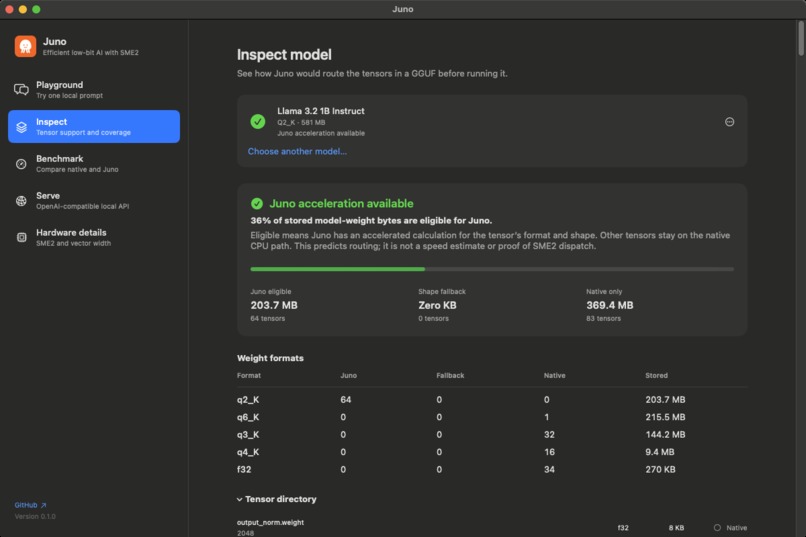Open the Benchmark gauge icon
806x537 pixels.
coord(21,164)
